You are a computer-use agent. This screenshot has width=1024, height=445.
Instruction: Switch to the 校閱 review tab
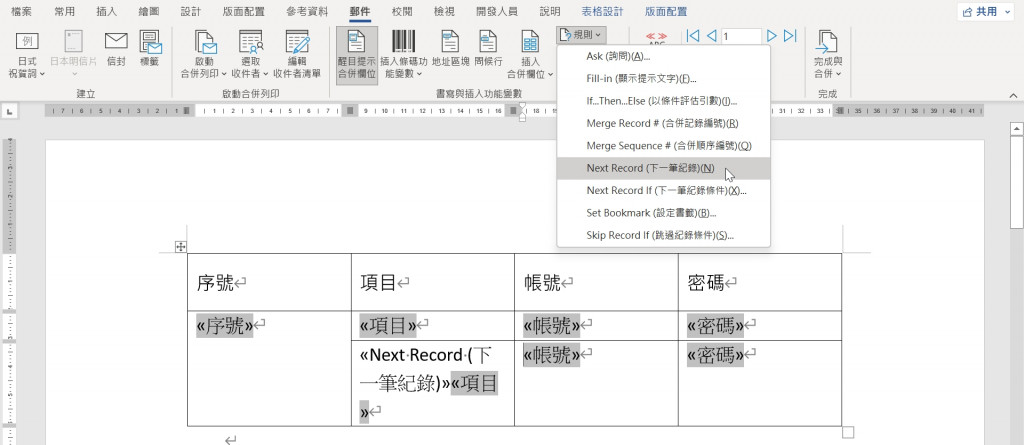[x=402, y=12]
